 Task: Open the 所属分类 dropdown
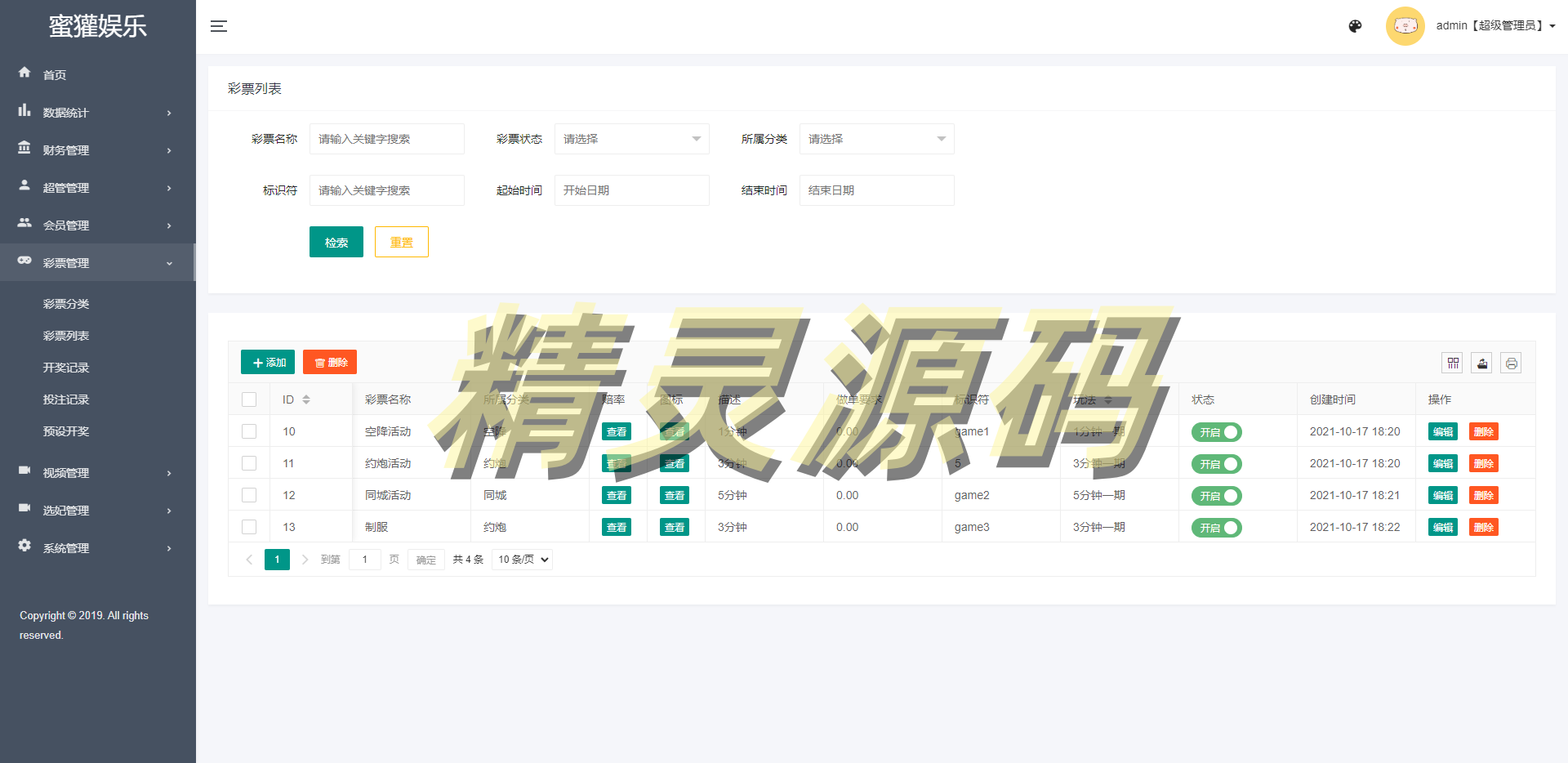pos(876,139)
